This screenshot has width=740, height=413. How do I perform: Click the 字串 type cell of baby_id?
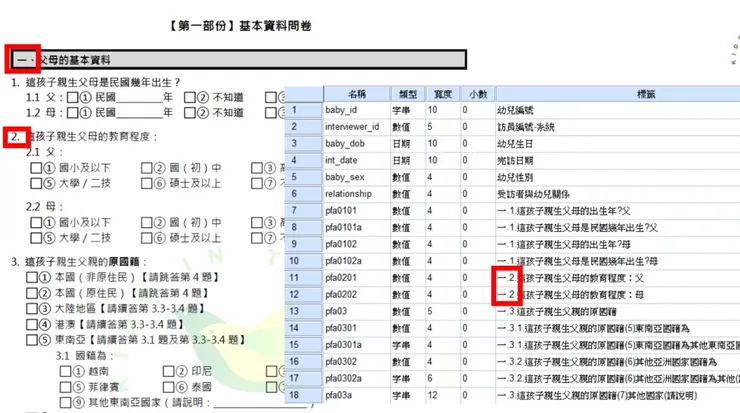point(408,110)
